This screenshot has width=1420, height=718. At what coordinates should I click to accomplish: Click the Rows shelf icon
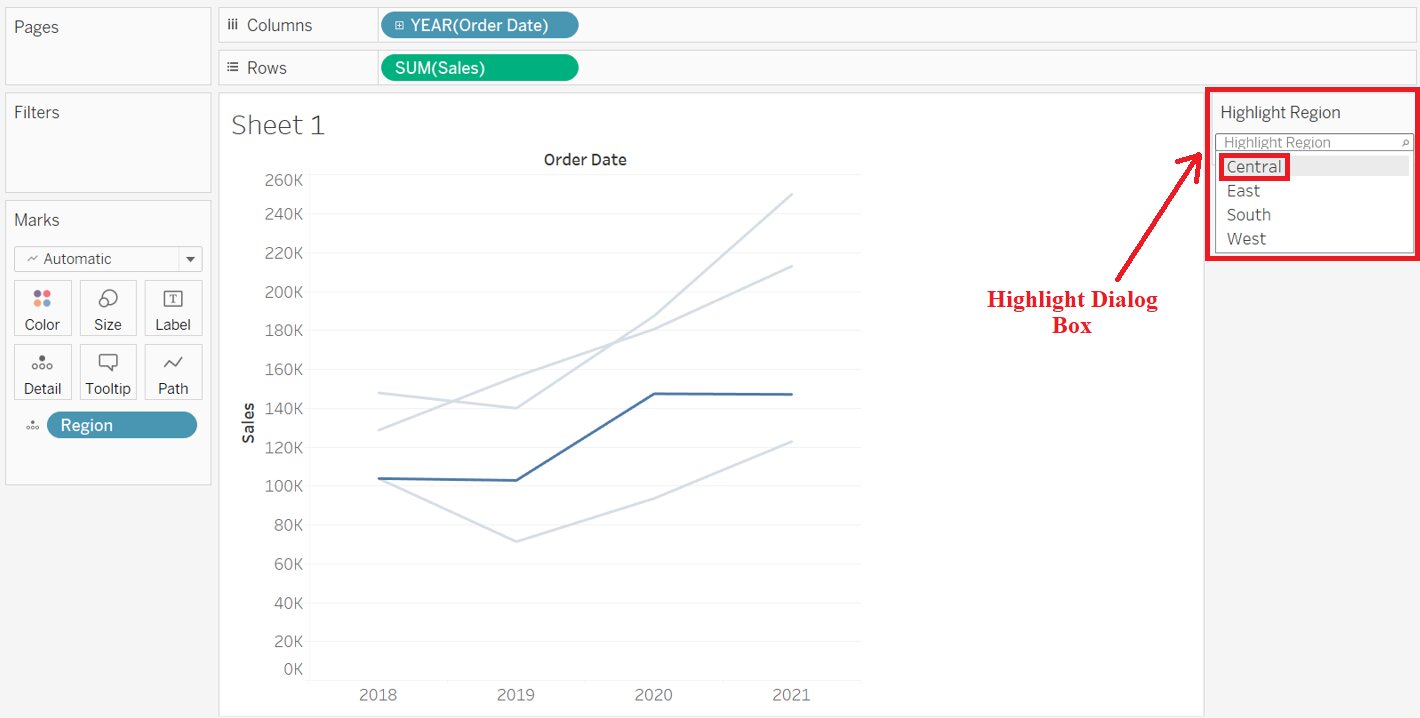230,67
